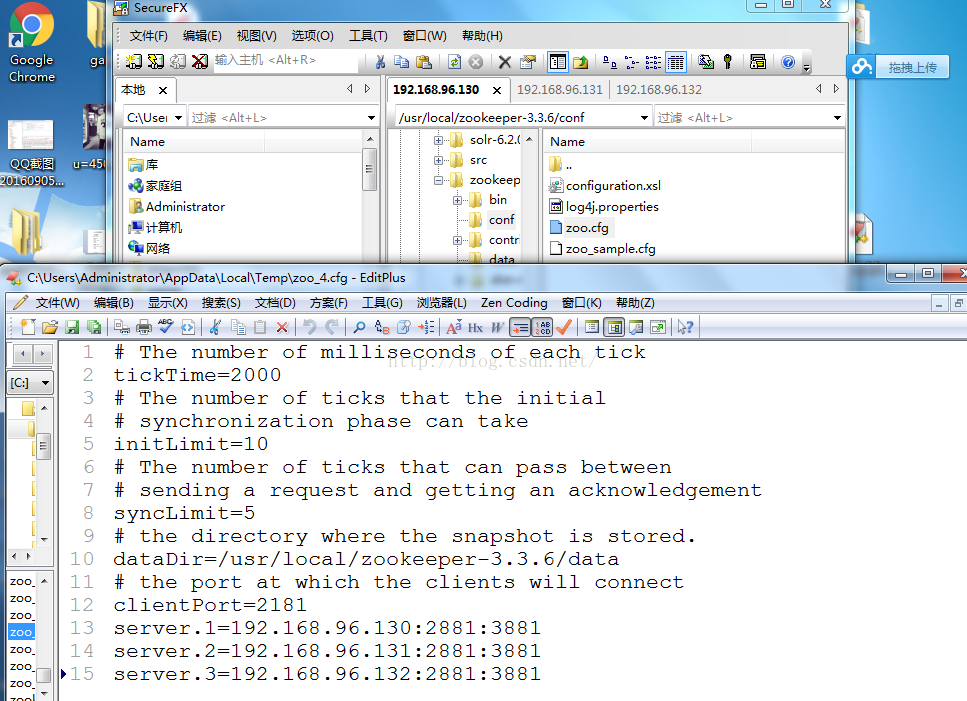Viewport: 967px width, 701px height.
Task: Toggle folder tree view in SecureFX toolbar
Action: click(558, 62)
